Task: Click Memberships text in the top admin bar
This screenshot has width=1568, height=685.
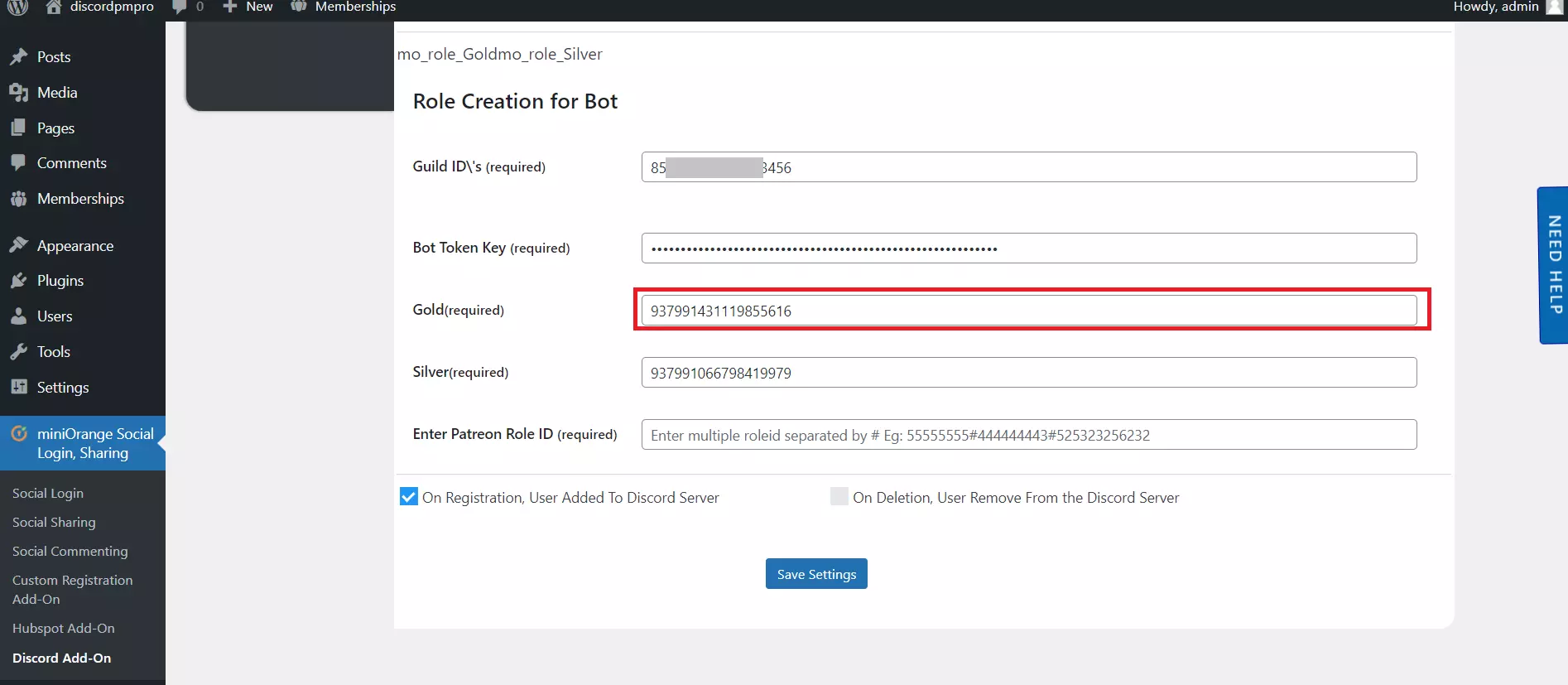Action: coord(355,7)
